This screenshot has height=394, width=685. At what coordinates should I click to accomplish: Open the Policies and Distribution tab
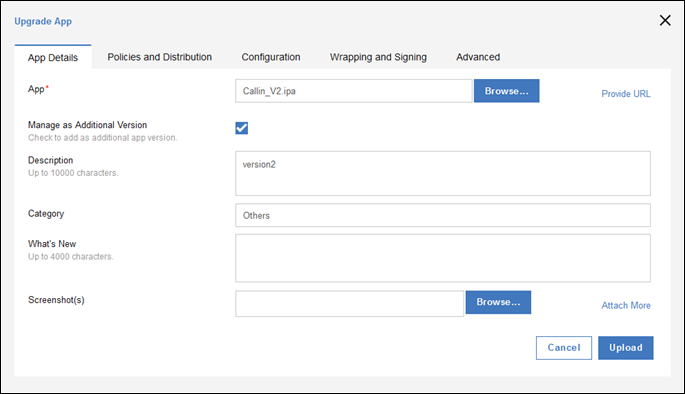[x=159, y=57]
